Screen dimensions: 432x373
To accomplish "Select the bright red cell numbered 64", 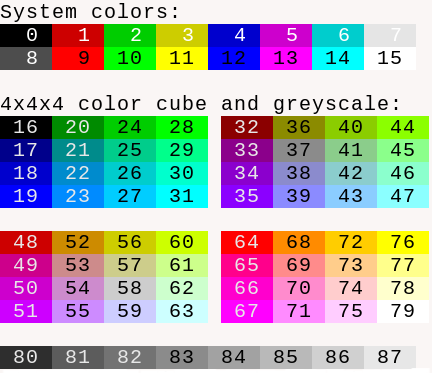I will pos(247,242).
